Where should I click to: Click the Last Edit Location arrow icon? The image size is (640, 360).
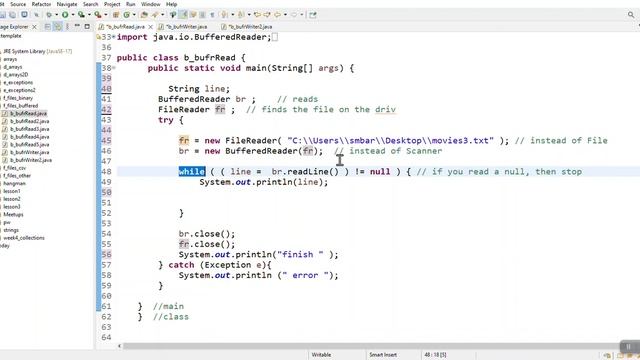257,15
